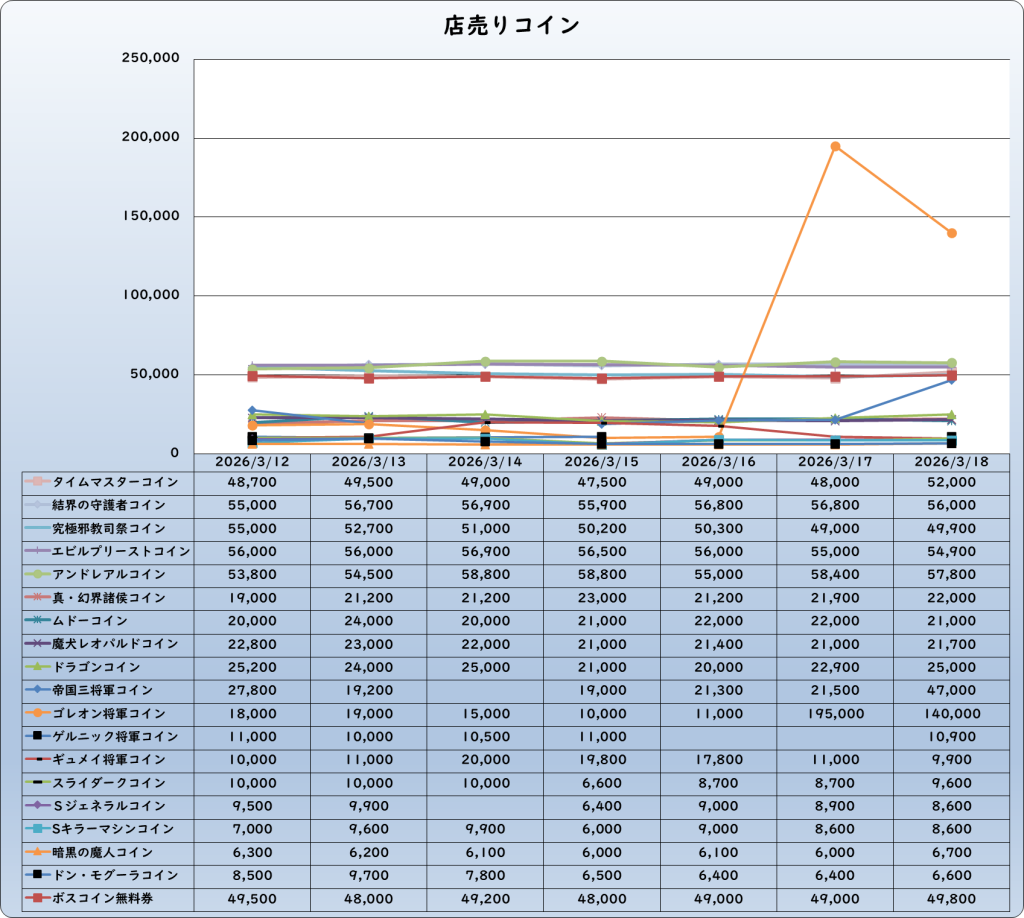Select the 暗黒の魔人コイン legend marker

point(37,852)
